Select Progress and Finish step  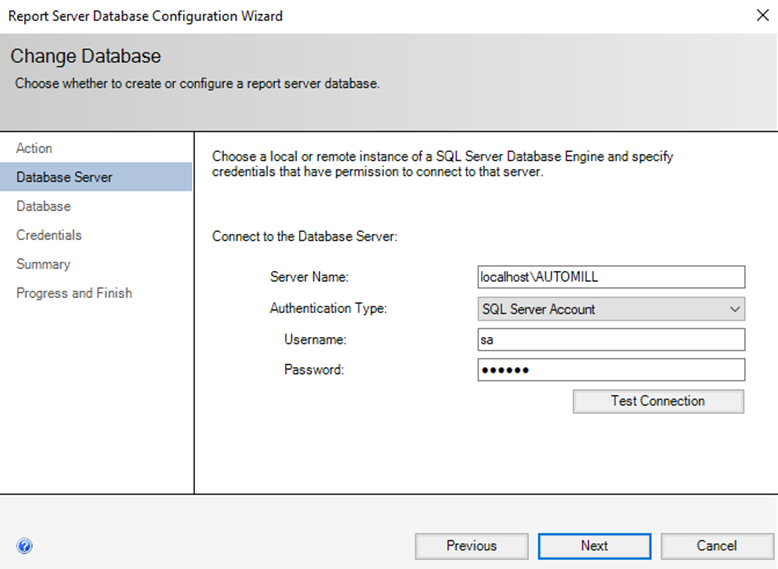tap(74, 293)
